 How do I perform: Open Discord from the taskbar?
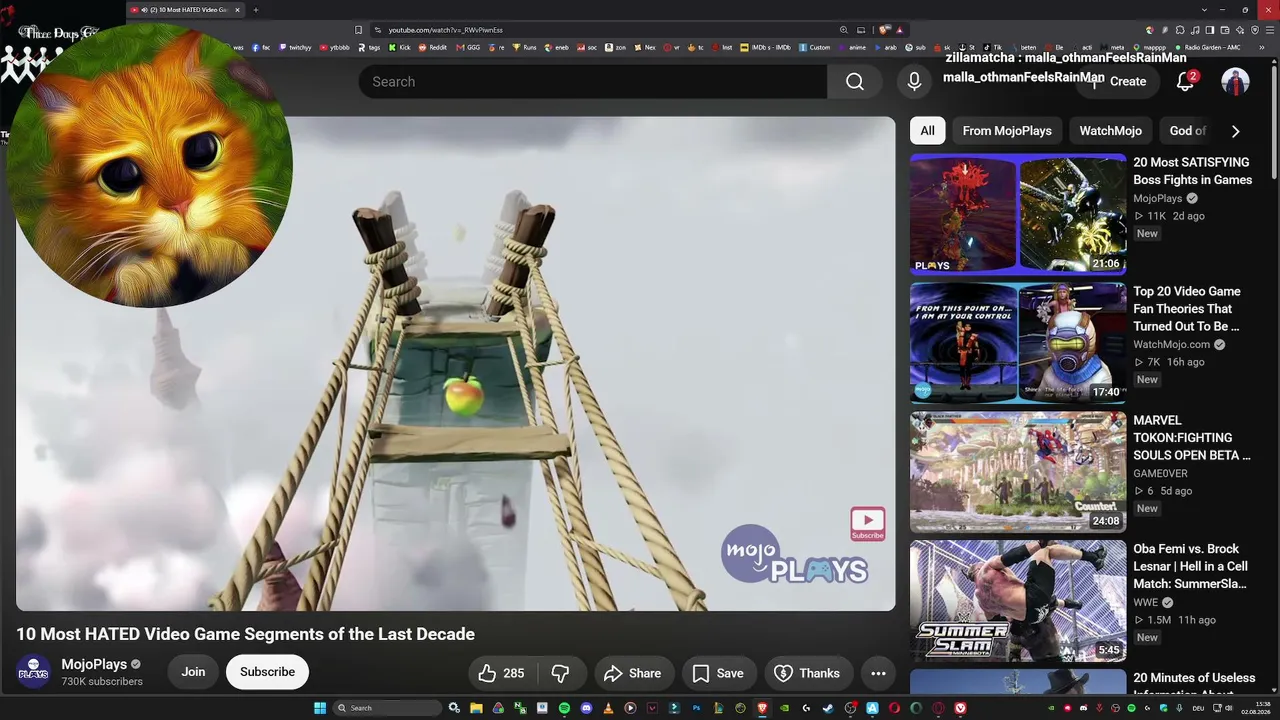(586, 708)
